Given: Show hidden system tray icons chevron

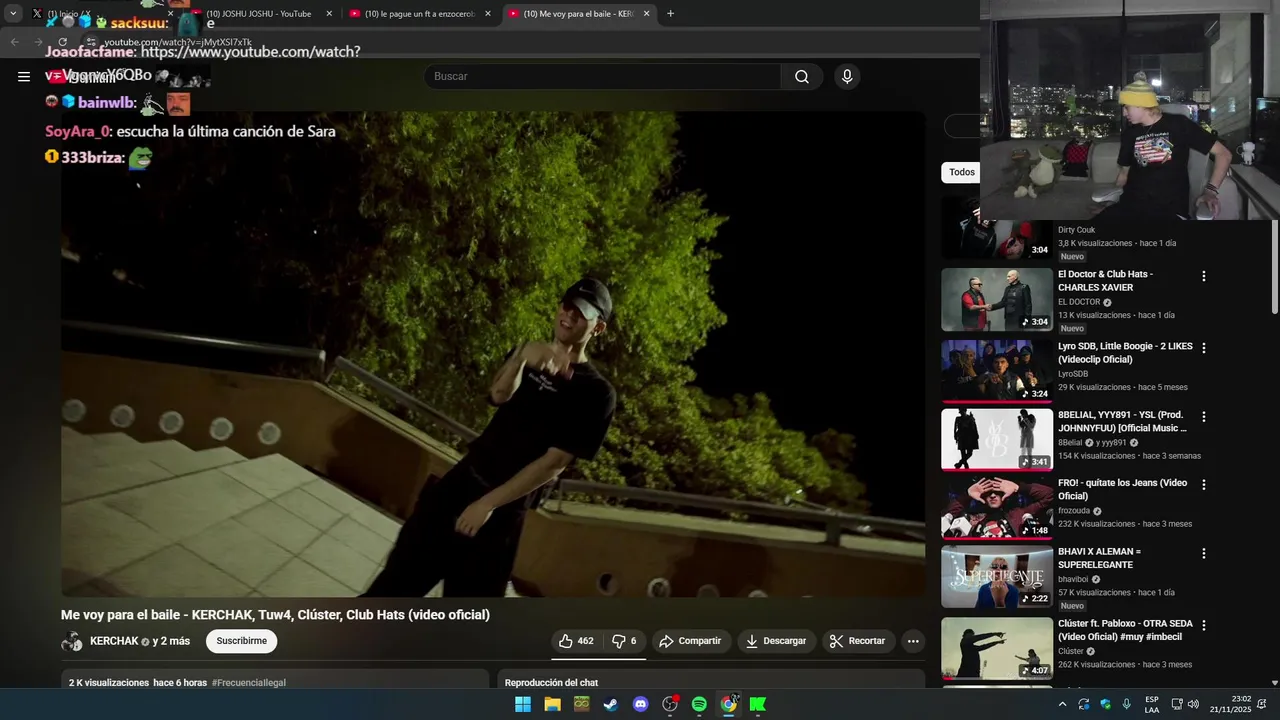Looking at the screenshot, I should click(1062, 704).
